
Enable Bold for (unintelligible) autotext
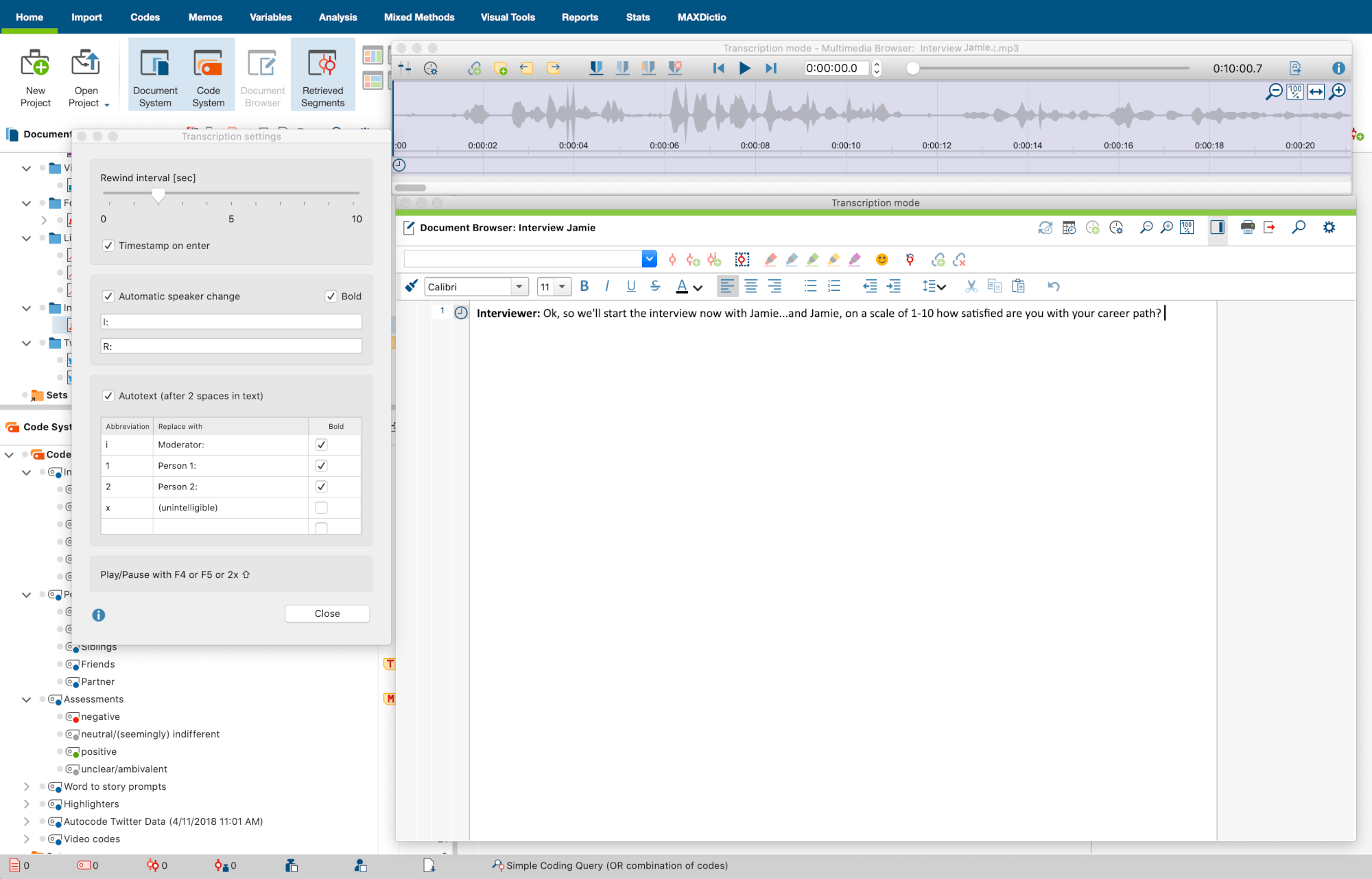click(321, 508)
